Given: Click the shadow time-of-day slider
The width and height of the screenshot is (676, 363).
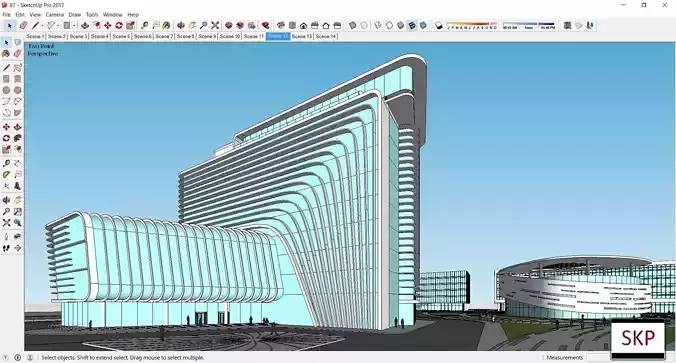Looking at the screenshot, I should coord(529,25).
